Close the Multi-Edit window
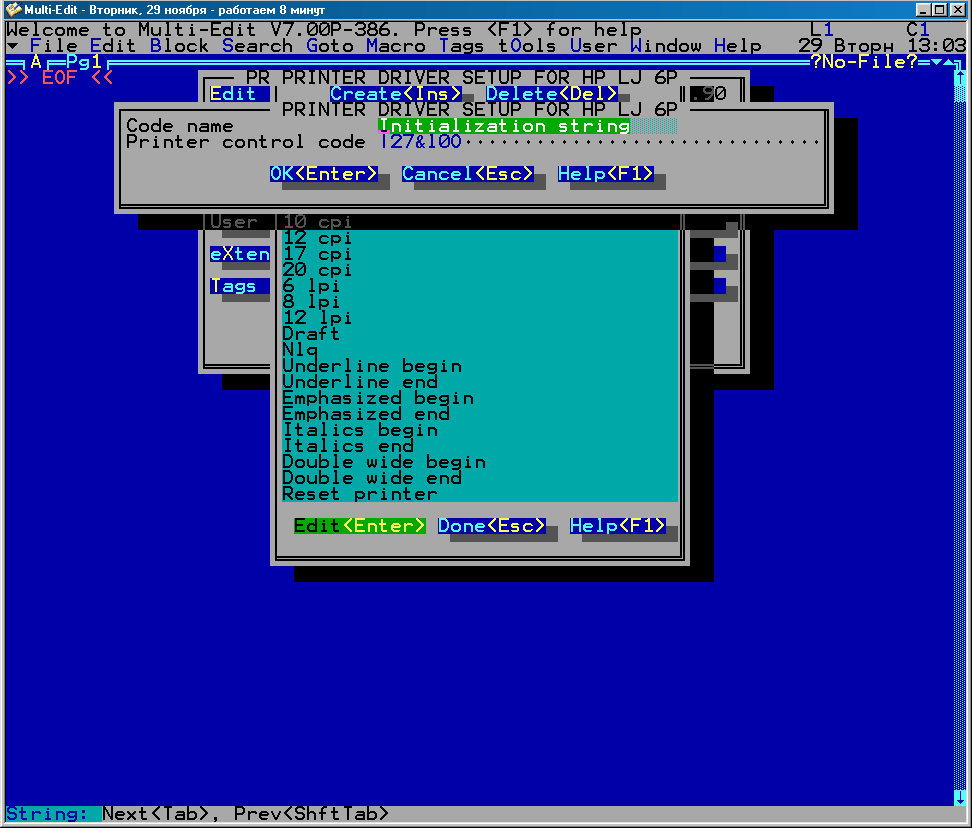This screenshot has height=828, width=972. 957,10
